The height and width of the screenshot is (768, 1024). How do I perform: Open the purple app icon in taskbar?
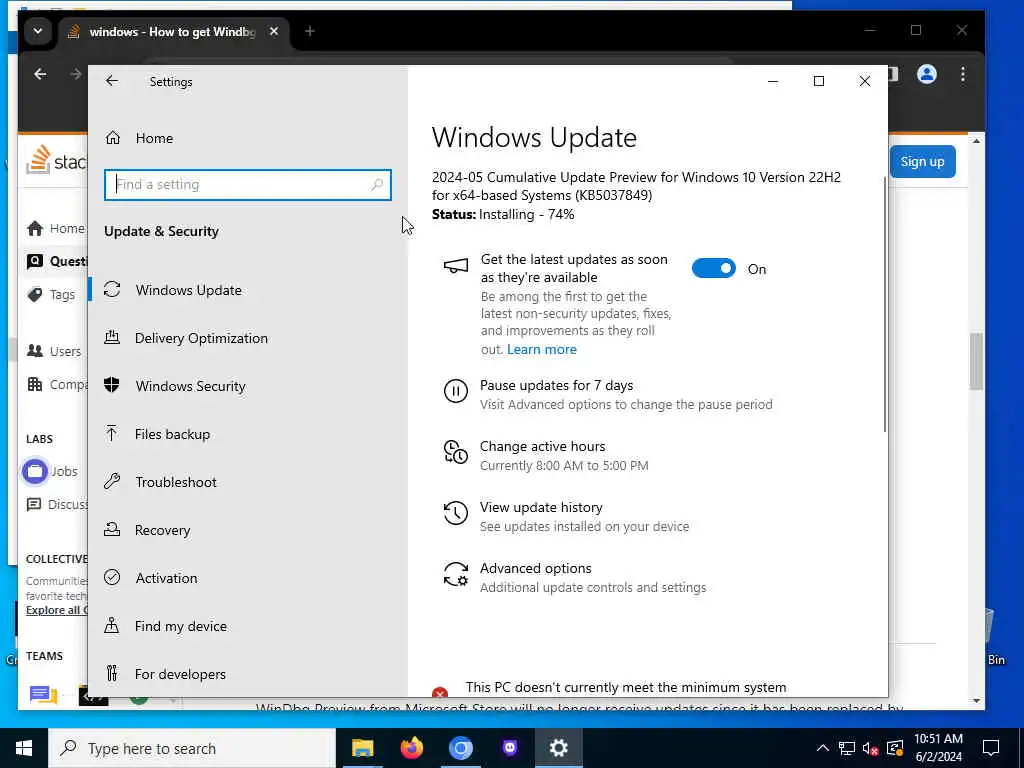click(510, 748)
